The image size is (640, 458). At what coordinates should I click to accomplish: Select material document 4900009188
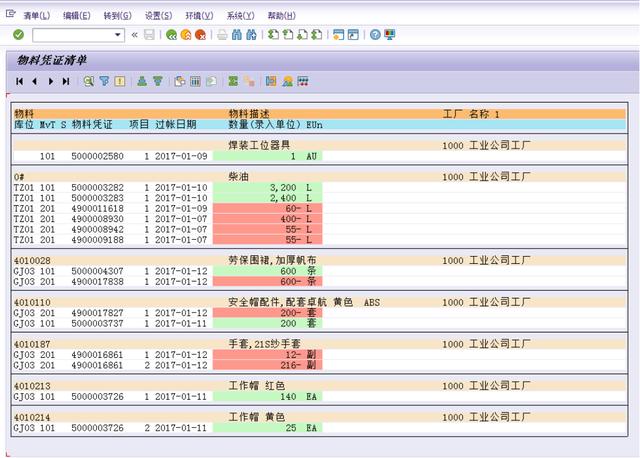(98, 240)
